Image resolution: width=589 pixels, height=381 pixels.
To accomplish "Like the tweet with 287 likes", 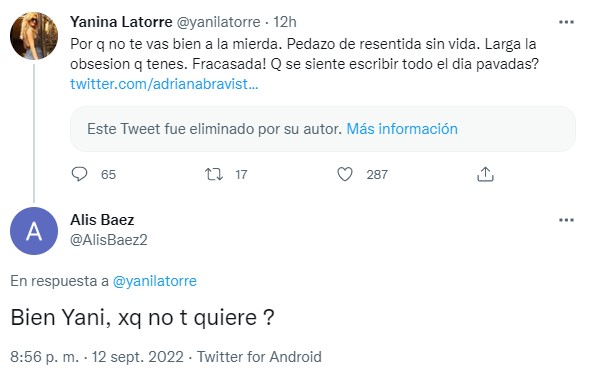I will [345, 174].
